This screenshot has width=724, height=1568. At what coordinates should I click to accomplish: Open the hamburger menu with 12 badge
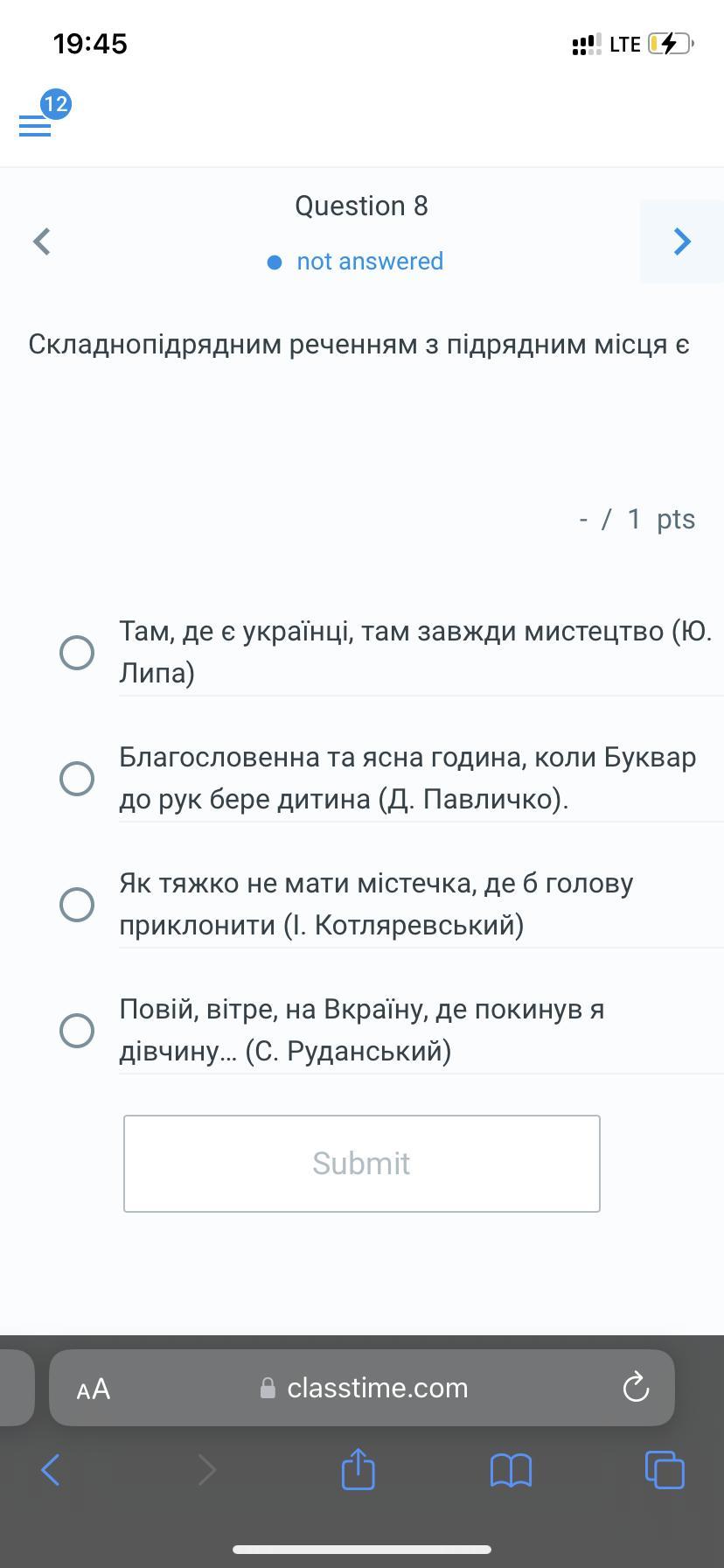click(35, 125)
